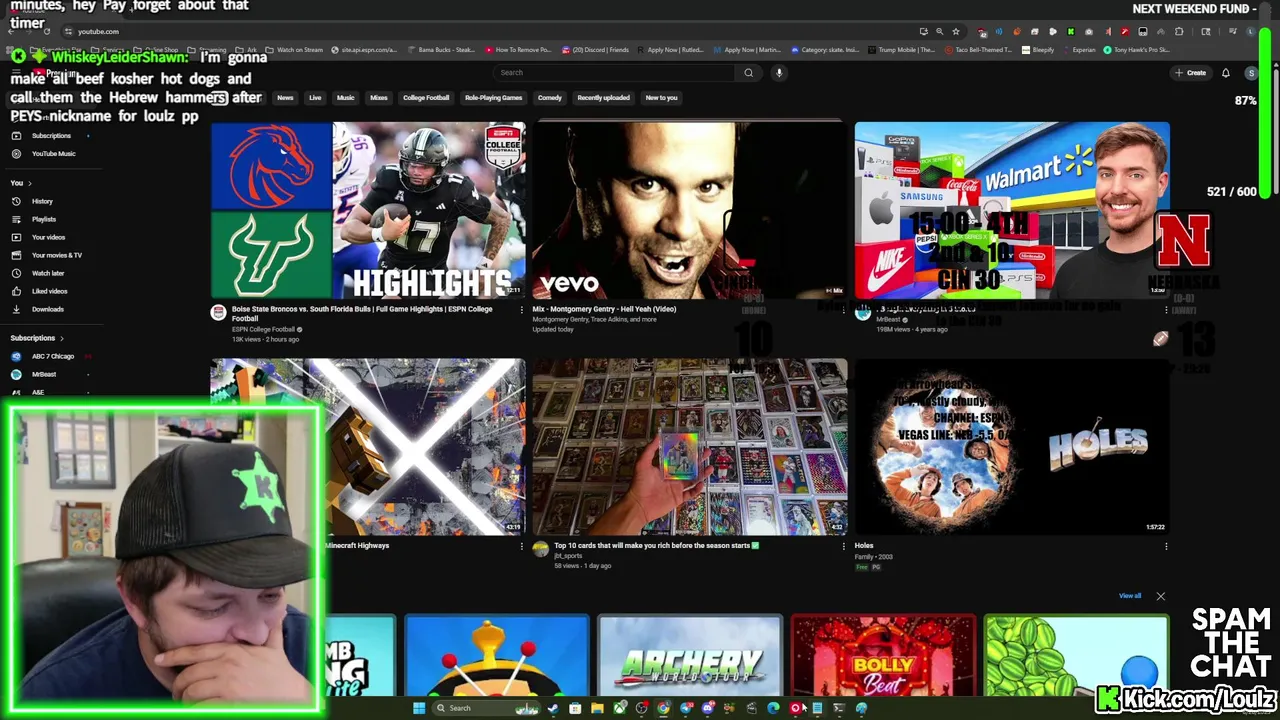This screenshot has width=1280, height=720.
Task: Open Microsoft Store from taskbar
Action: pyautogui.click(x=575, y=708)
